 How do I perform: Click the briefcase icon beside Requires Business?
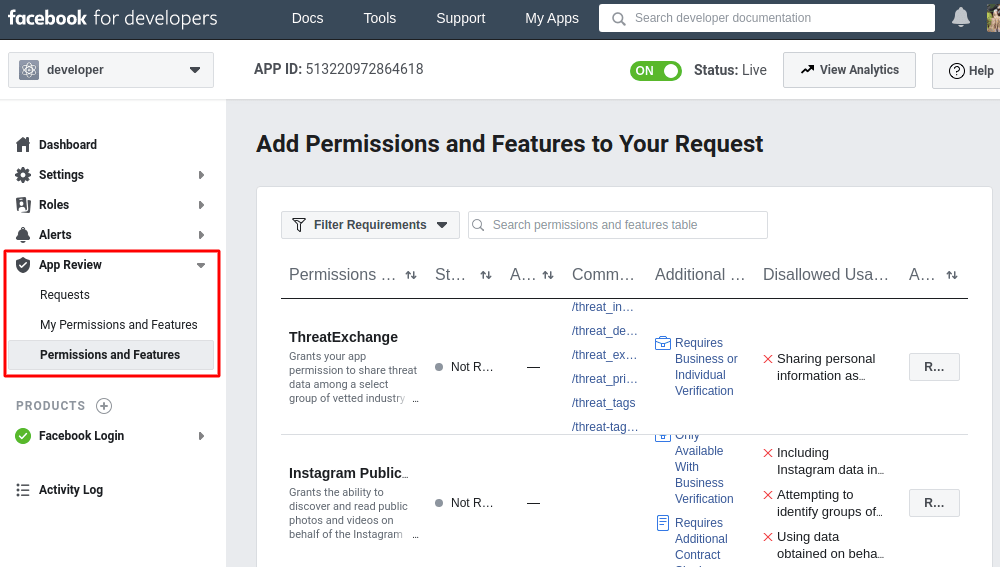(x=663, y=343)
